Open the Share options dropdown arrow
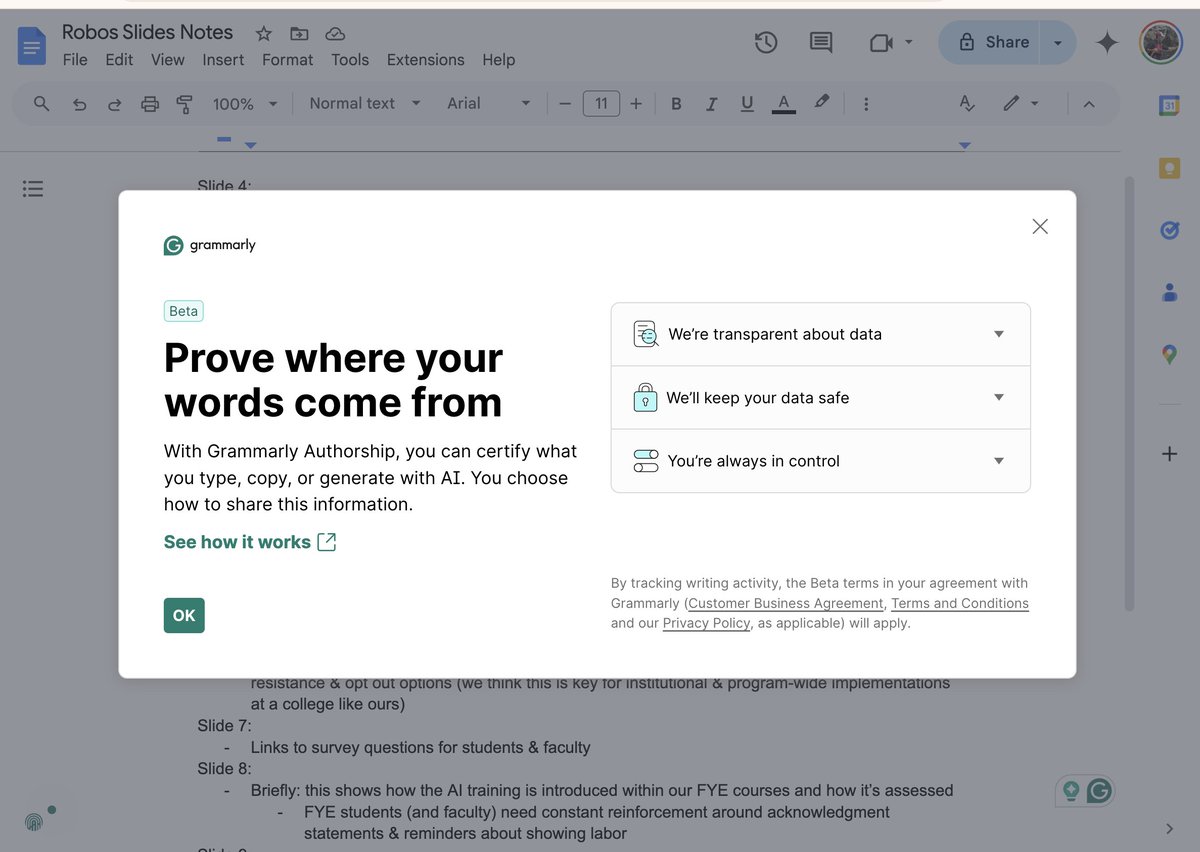The width and height of the screenshot is (1200, 852). (1058, 42)
